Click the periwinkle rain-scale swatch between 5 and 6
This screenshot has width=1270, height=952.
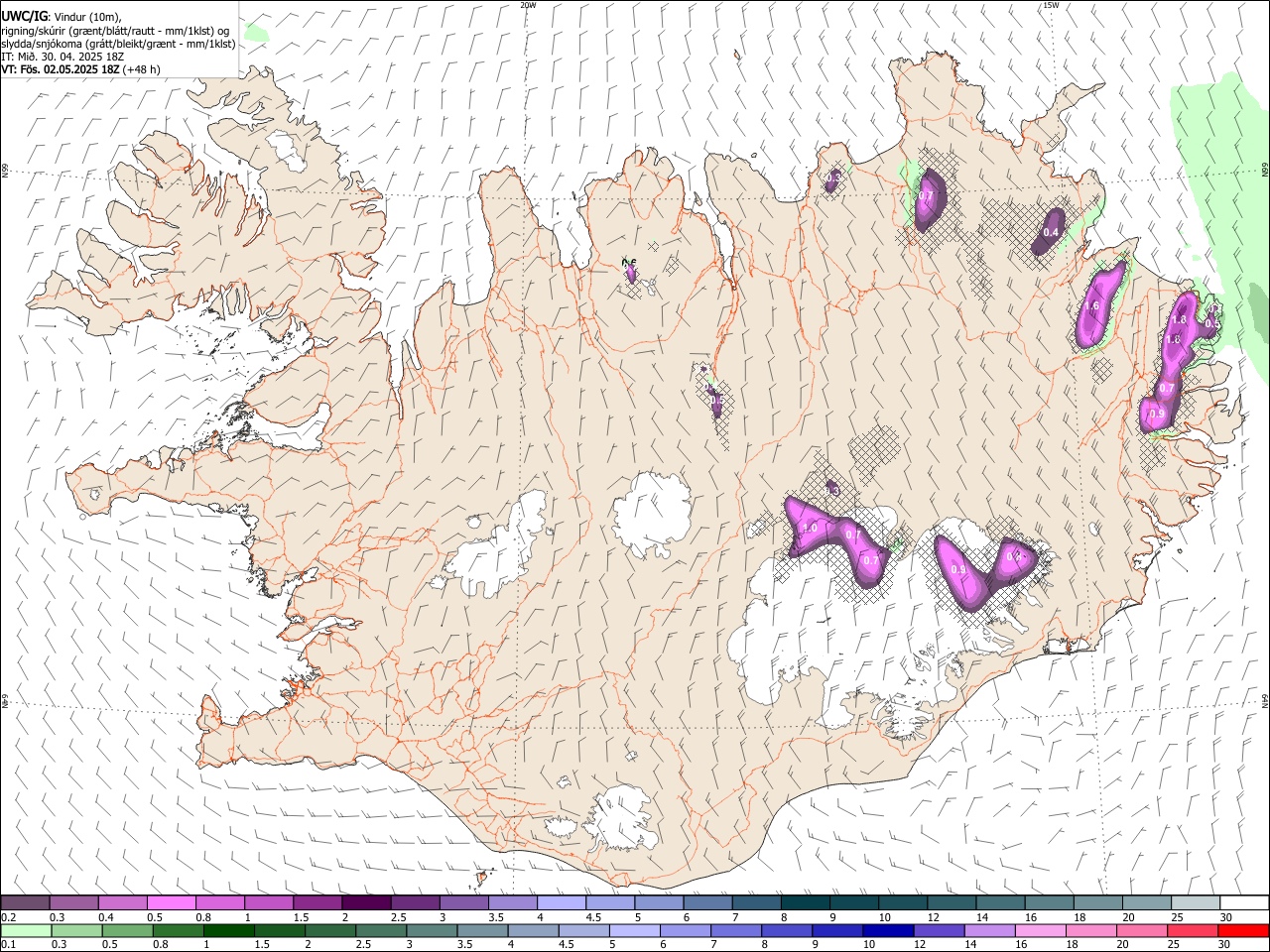coord(634,930)
